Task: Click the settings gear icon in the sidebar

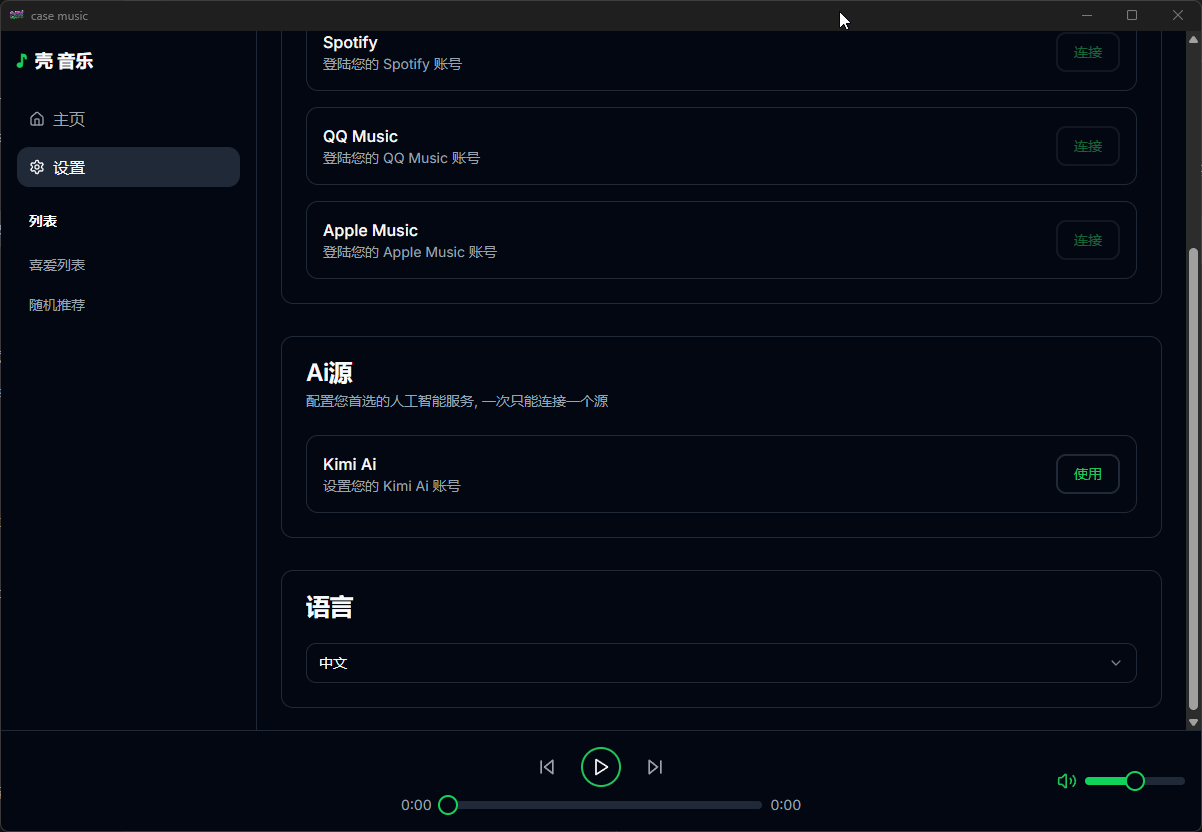Action: [x=37, y=167]
